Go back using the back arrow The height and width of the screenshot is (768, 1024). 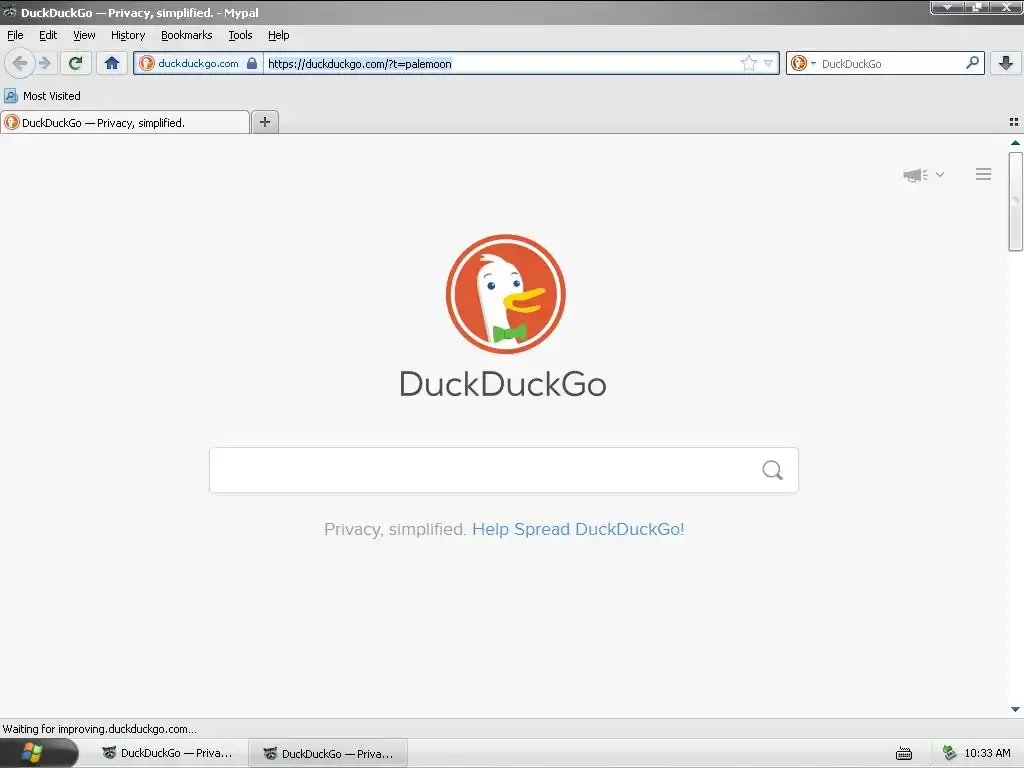coord(20,63)
